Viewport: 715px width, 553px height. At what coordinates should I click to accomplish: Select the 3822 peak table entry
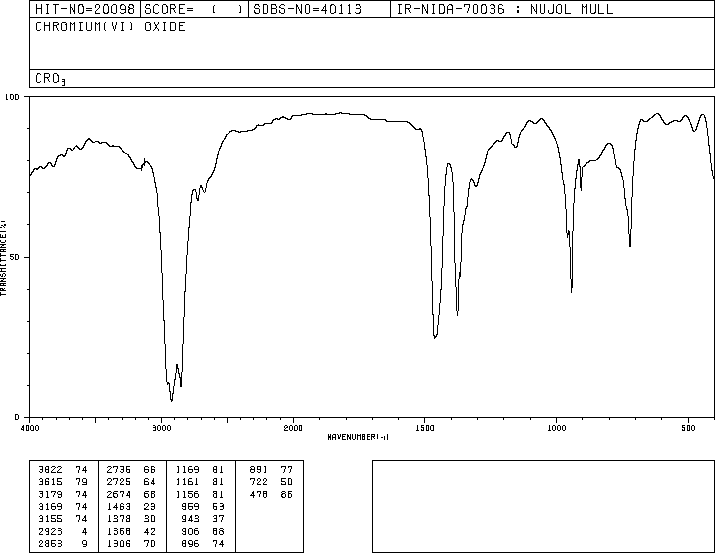click(x=50, y=470)
